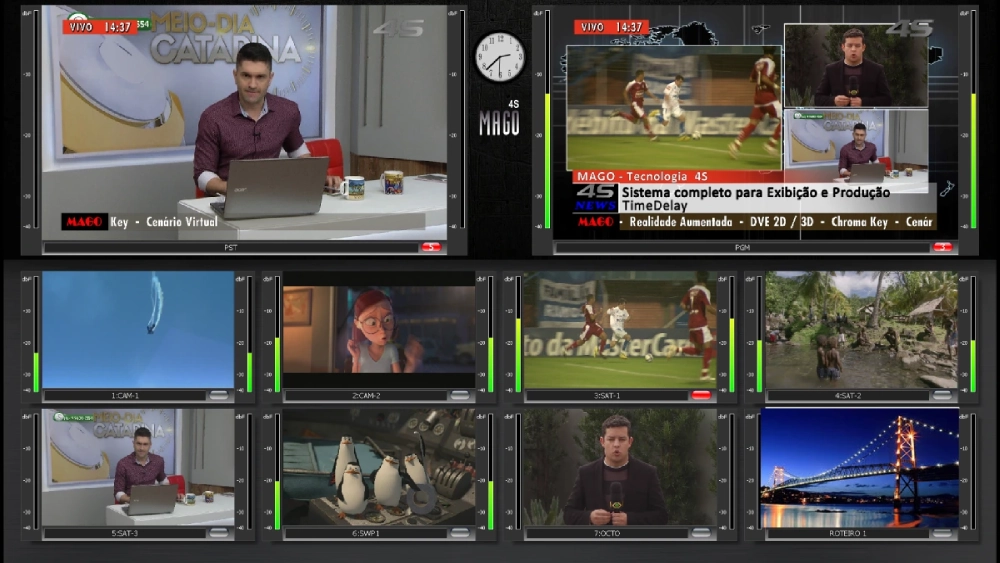Click the VIVO 14:37 badge in PGM monitor
Image resolution: width=1000 pixels, height=563 pixels.
click(x=610, y=27)
